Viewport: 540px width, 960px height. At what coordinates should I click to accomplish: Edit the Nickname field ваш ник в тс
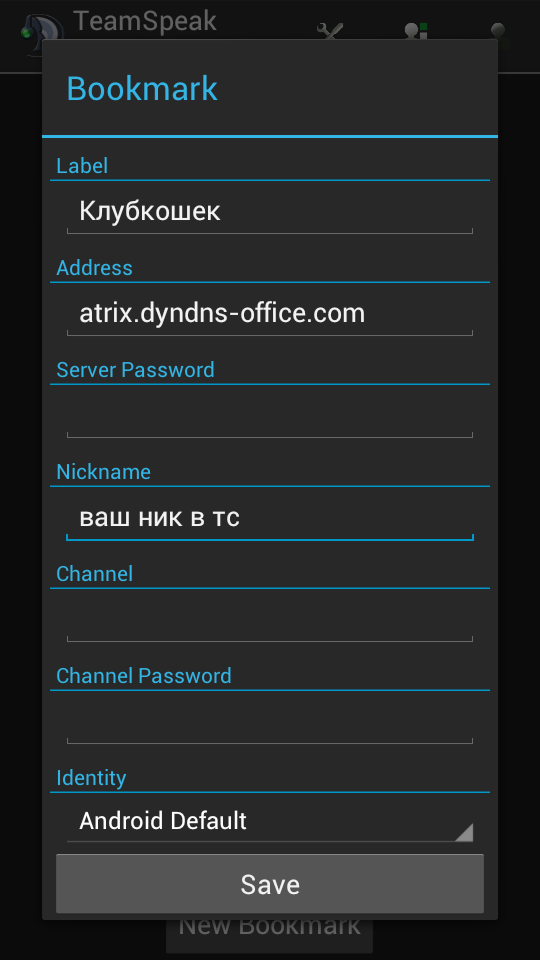coord(269,519)
